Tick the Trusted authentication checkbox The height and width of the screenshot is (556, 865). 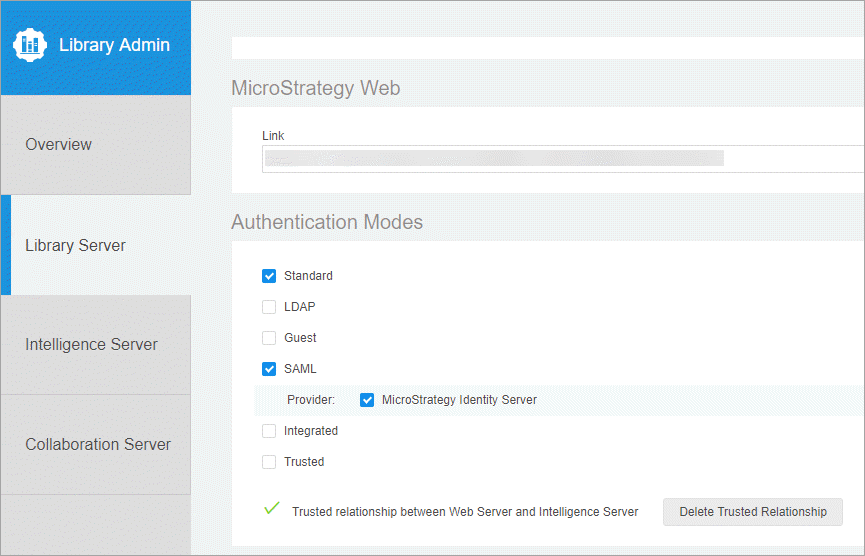point(269,462)
